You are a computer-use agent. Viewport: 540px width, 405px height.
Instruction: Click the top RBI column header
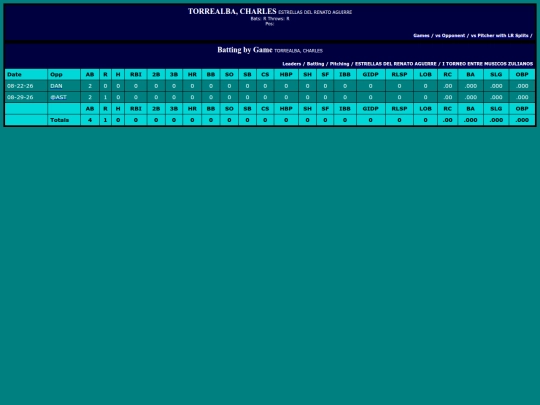coord(136,74)
